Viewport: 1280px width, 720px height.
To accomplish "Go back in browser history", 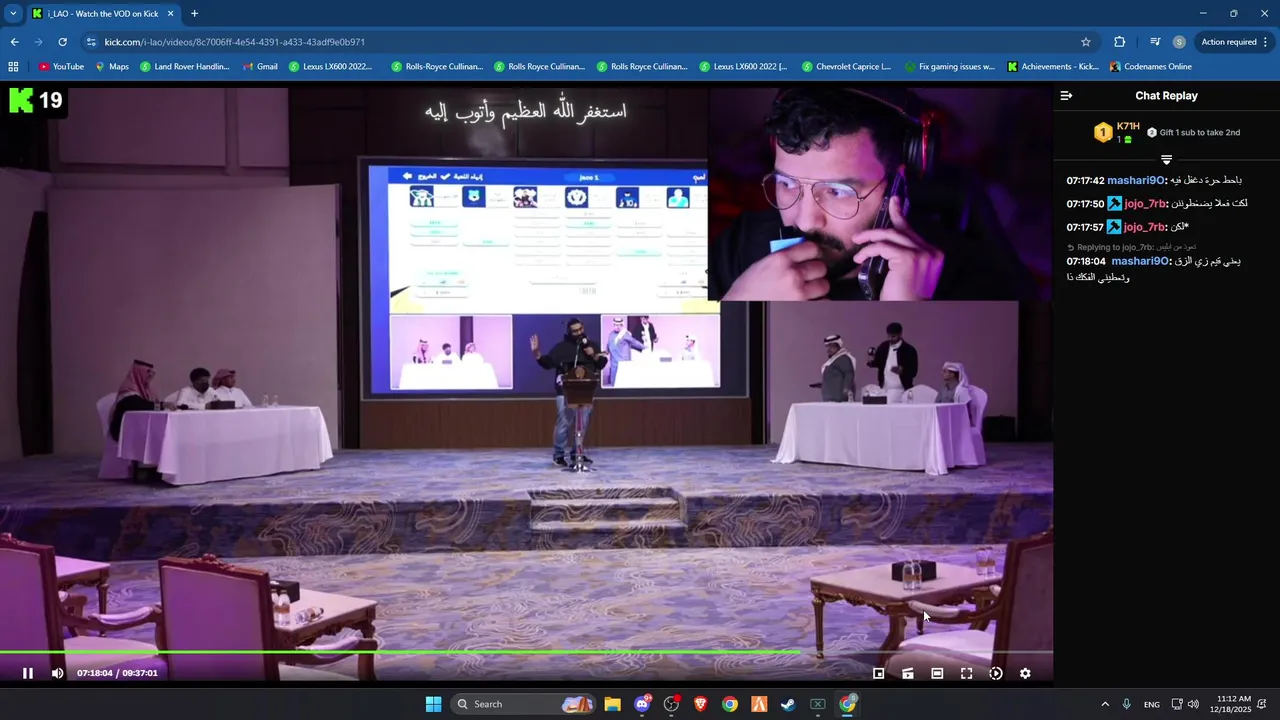I will click(14, 42).
